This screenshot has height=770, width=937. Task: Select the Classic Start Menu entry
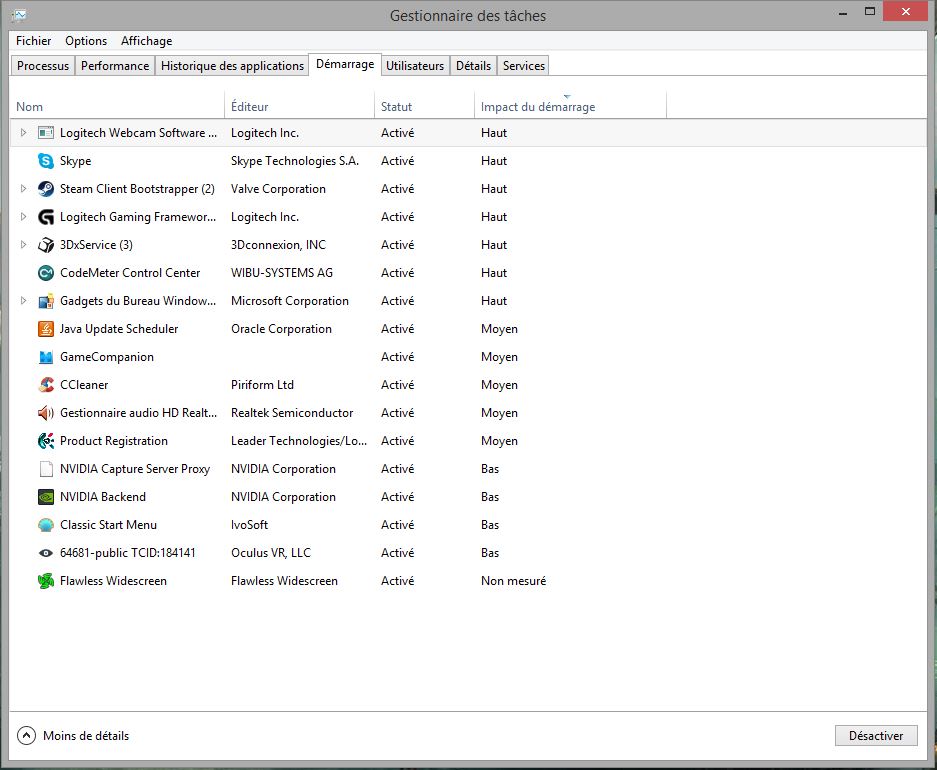pos(109,525)
